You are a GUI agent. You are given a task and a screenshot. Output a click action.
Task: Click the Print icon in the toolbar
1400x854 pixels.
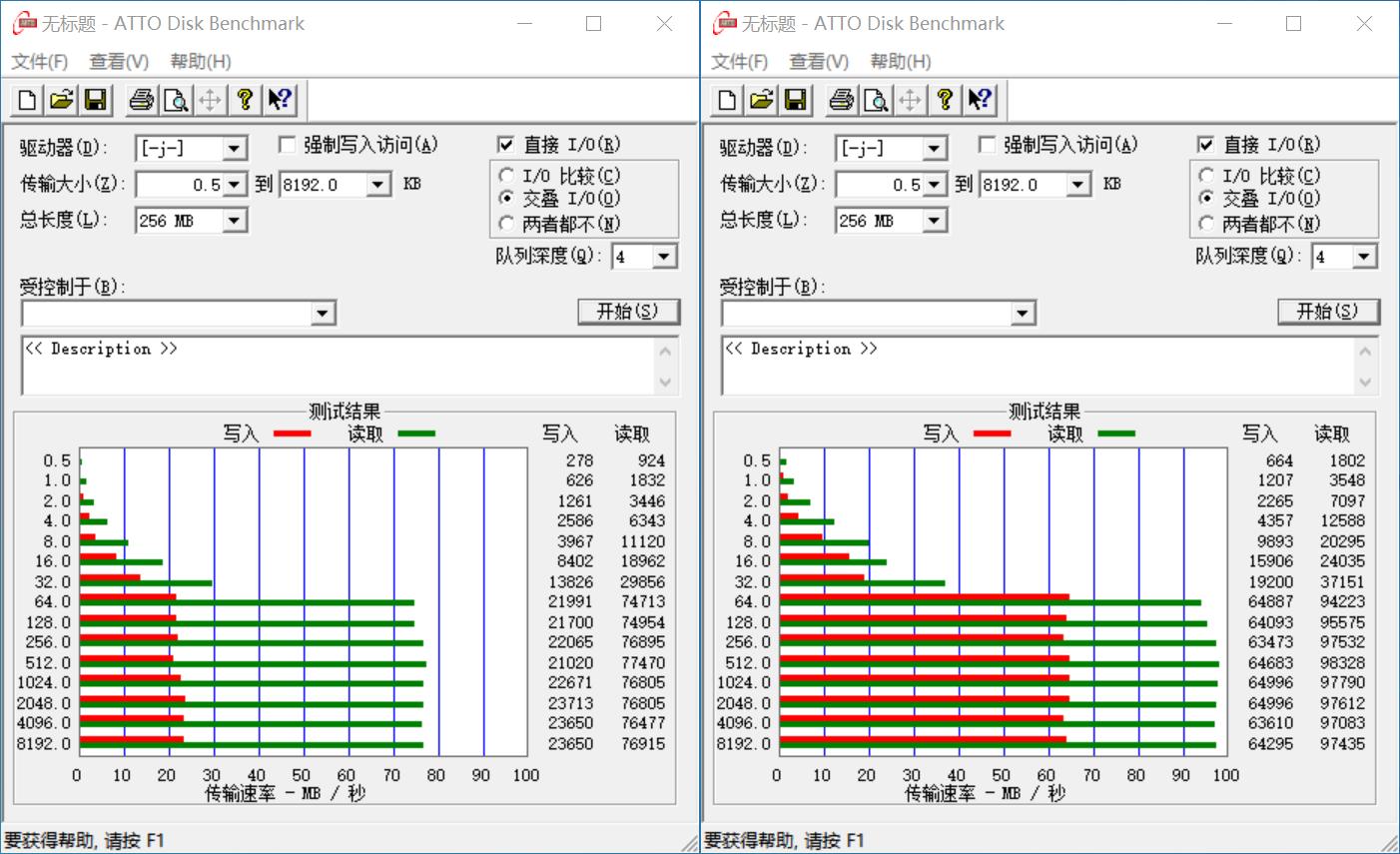click(141, 99)
